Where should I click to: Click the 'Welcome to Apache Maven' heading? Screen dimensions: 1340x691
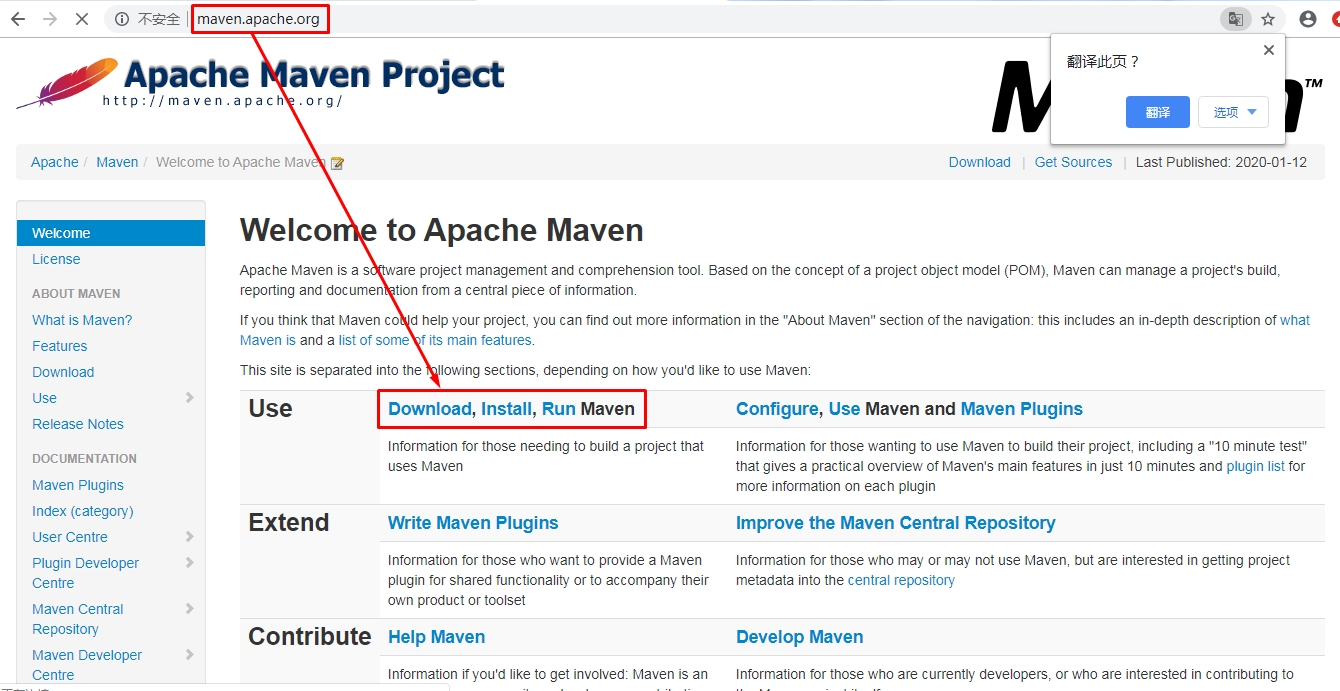point(442,230)
